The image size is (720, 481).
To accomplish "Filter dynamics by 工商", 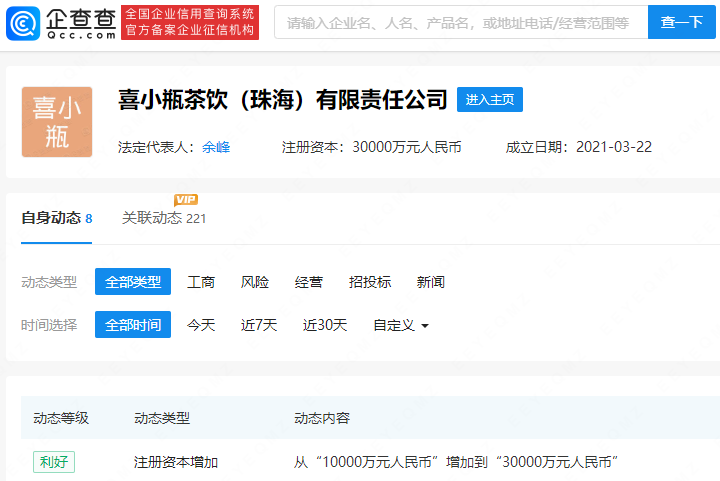I will pyautogui.click(x=201, y=282).
